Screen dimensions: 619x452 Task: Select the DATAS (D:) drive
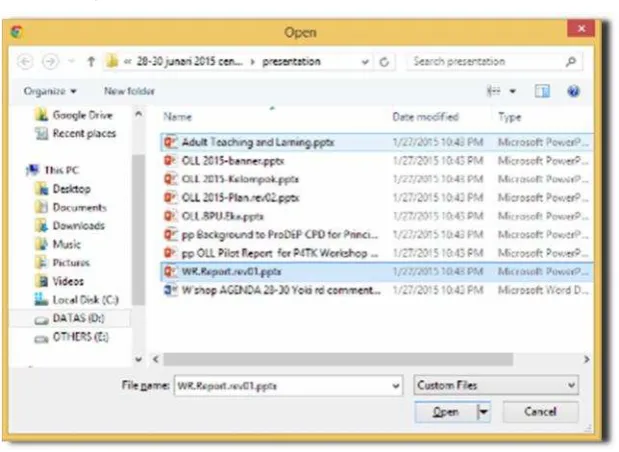click(x=69, y=319)
